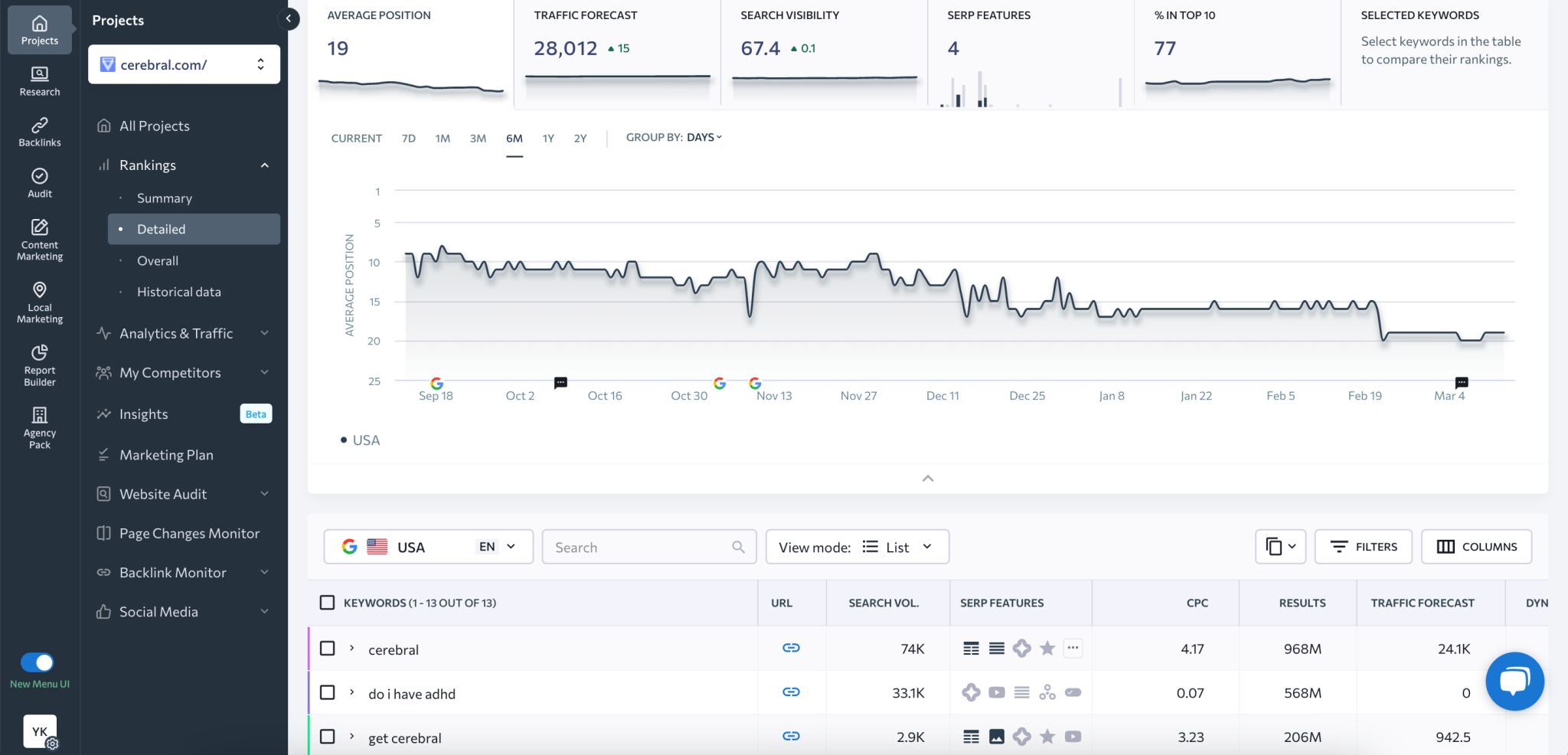Select the Report Builder sidebar icon

click(39, 363)
